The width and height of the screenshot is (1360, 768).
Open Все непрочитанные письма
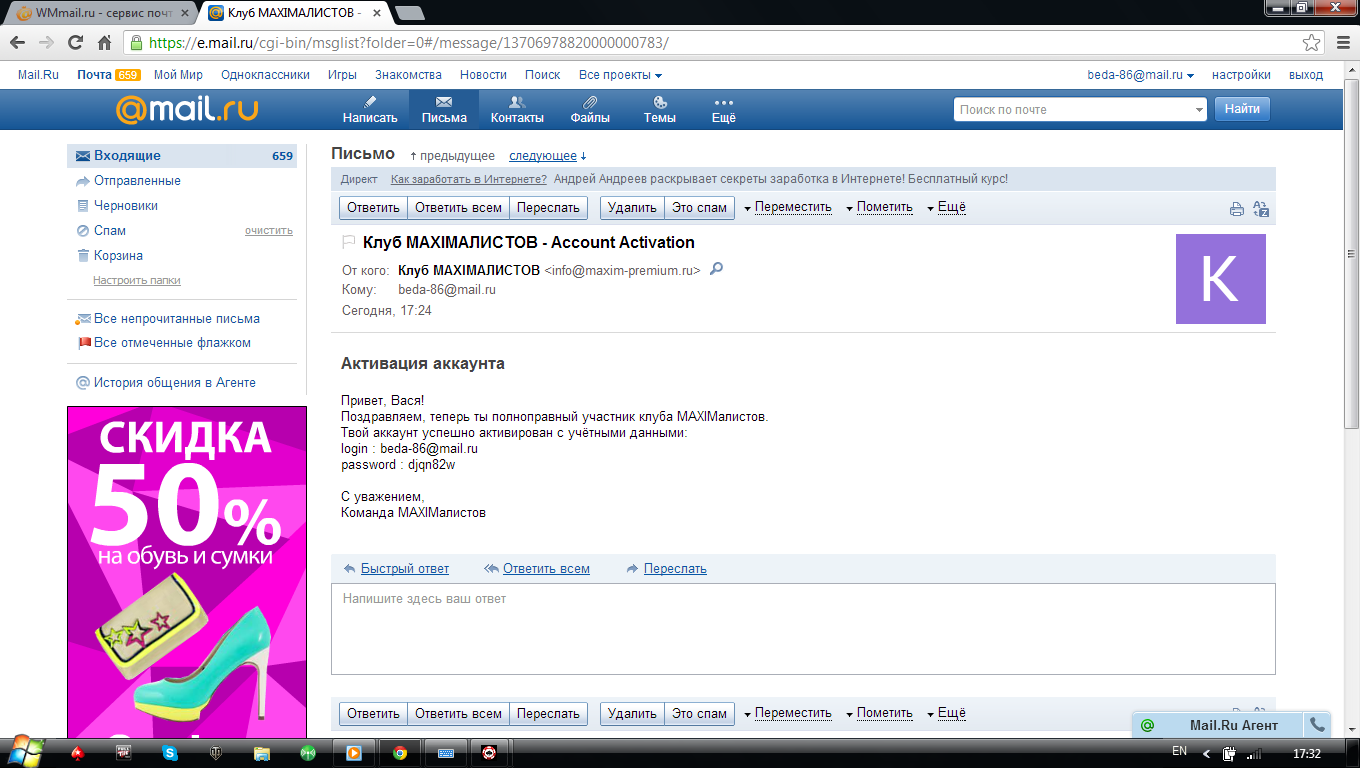click(x=177, y=319)
